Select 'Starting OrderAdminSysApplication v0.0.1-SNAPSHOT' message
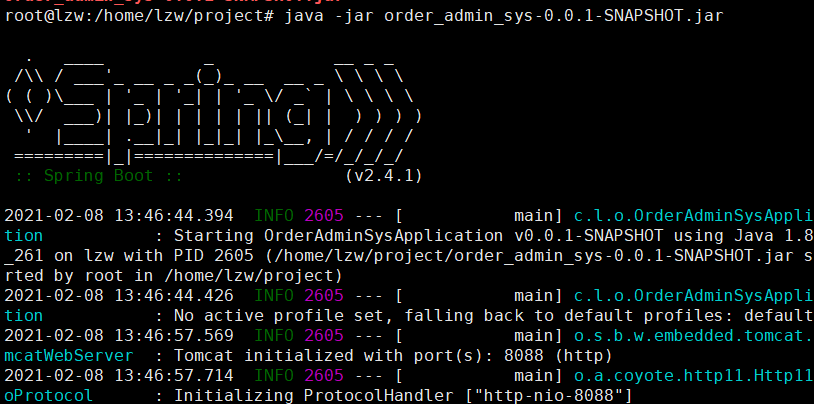814x404 pixels. pyautogui.click(x=418, y=236)
